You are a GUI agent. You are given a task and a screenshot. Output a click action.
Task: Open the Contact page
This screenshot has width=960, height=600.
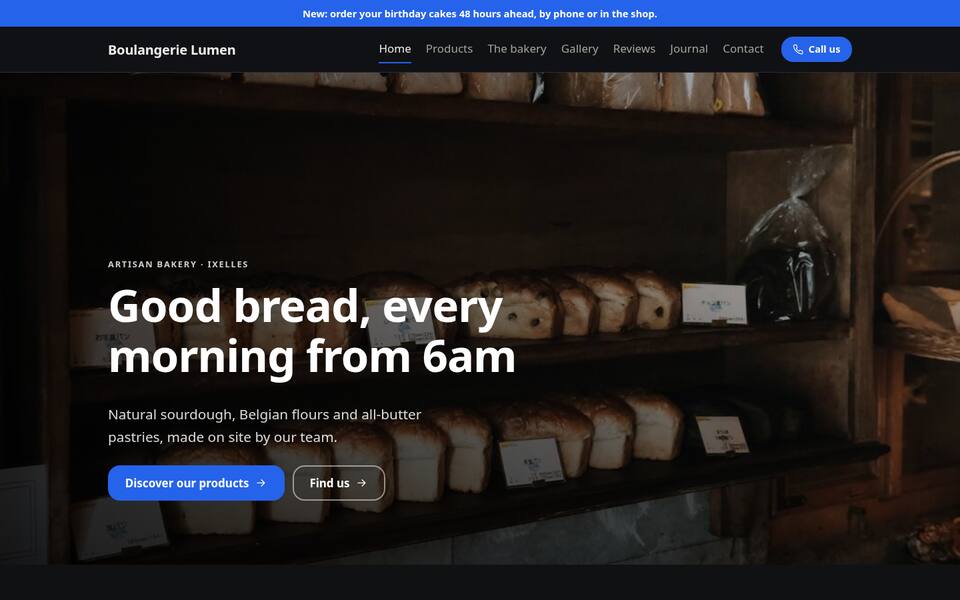point(743,49)
